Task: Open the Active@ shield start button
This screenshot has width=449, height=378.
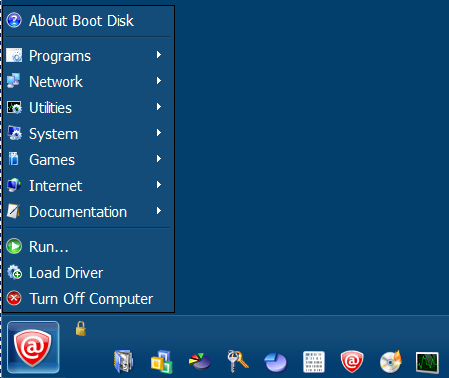Action: tap(33, 347)
